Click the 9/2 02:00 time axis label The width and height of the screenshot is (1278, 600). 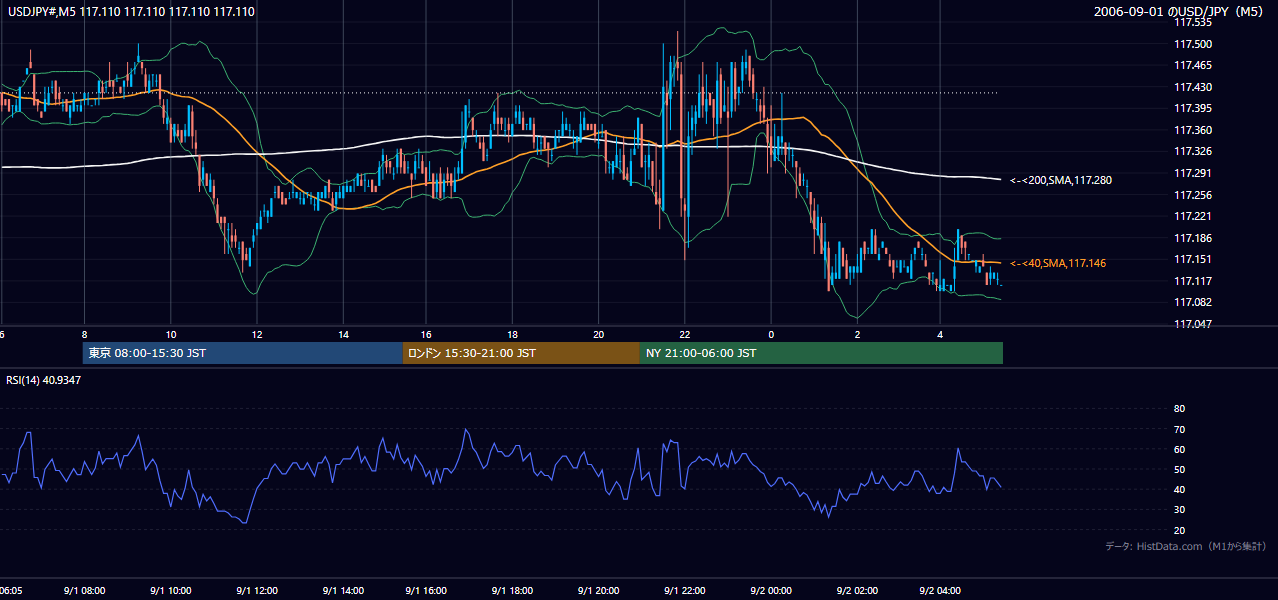point(857,591)
